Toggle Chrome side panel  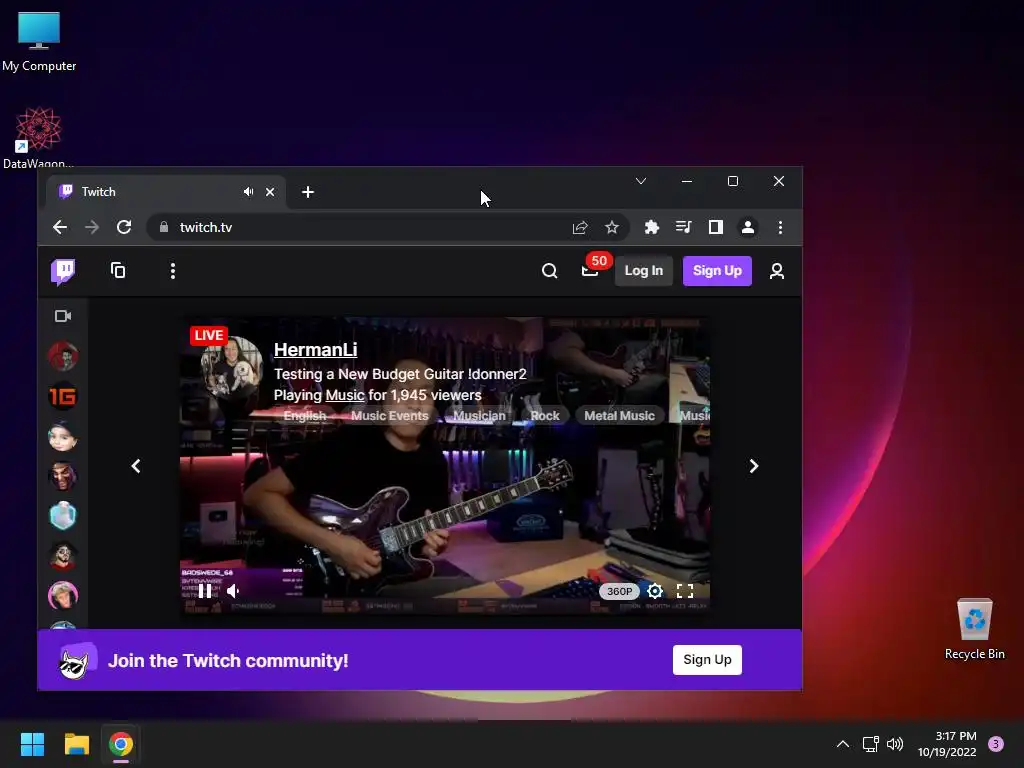click(716, 227)
